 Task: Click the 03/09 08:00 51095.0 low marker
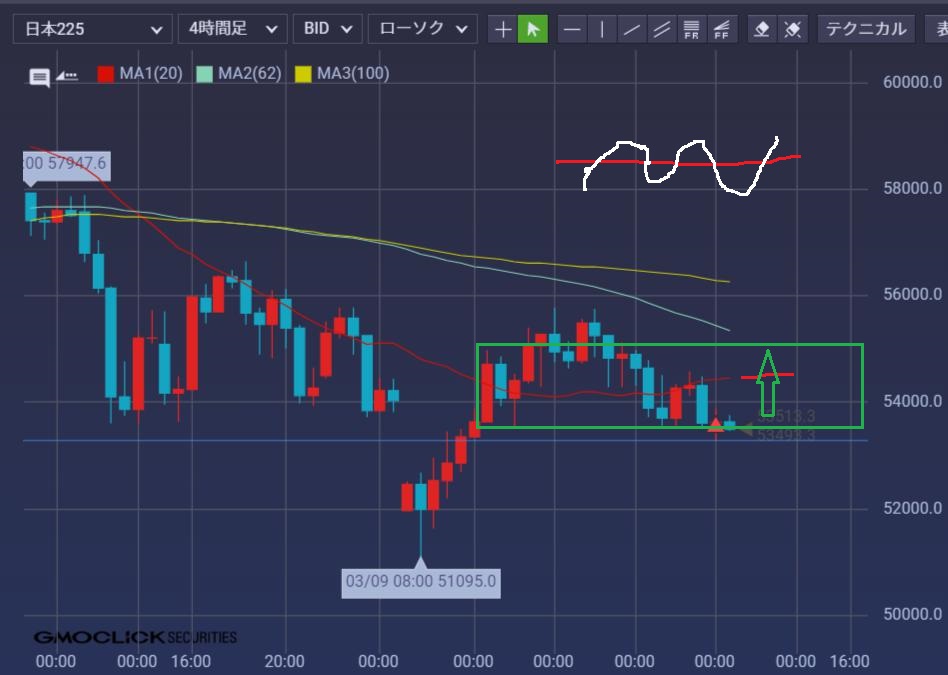(x=420, y=581)
